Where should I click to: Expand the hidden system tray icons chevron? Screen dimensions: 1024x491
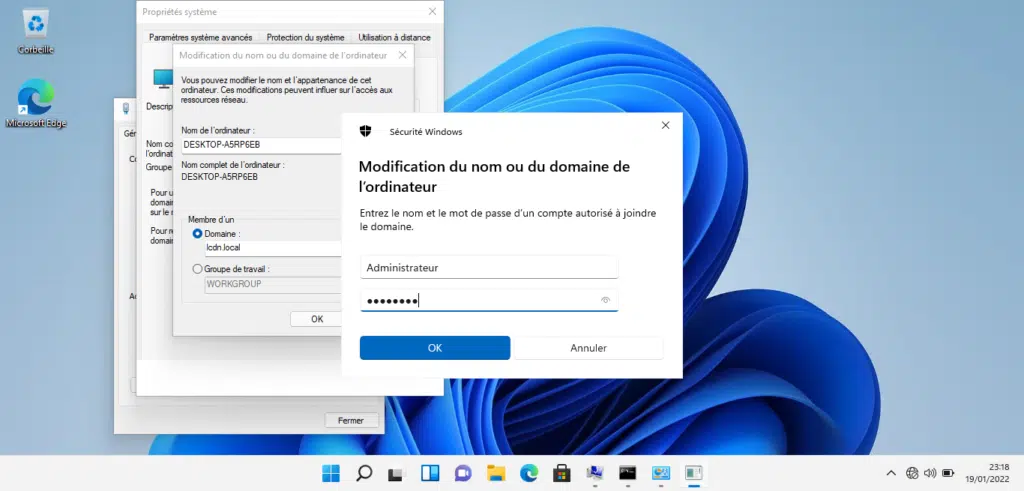(891, 473)
